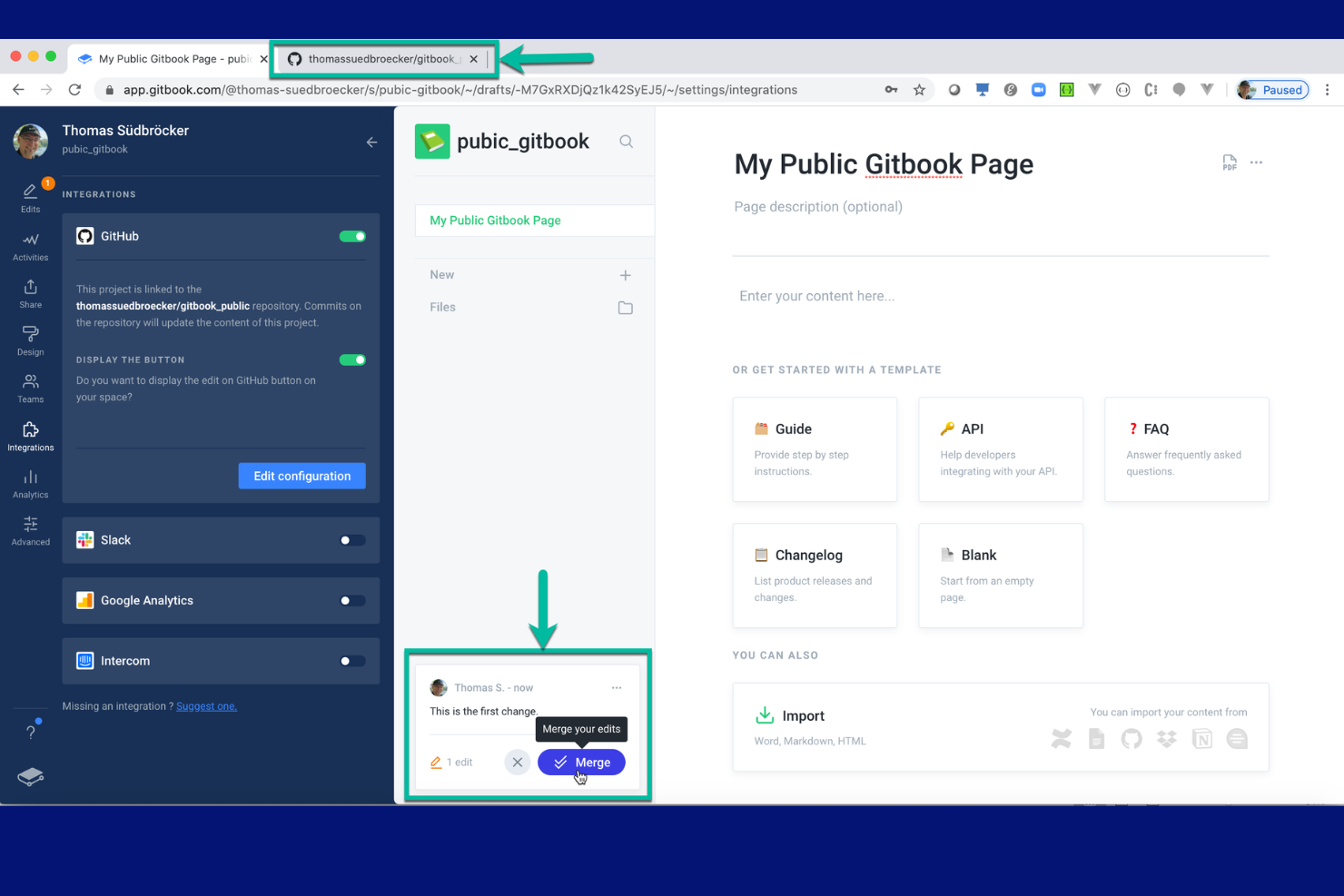Click the Suggest one link
Screen dimensions: 1344x896
pos(206,706)
